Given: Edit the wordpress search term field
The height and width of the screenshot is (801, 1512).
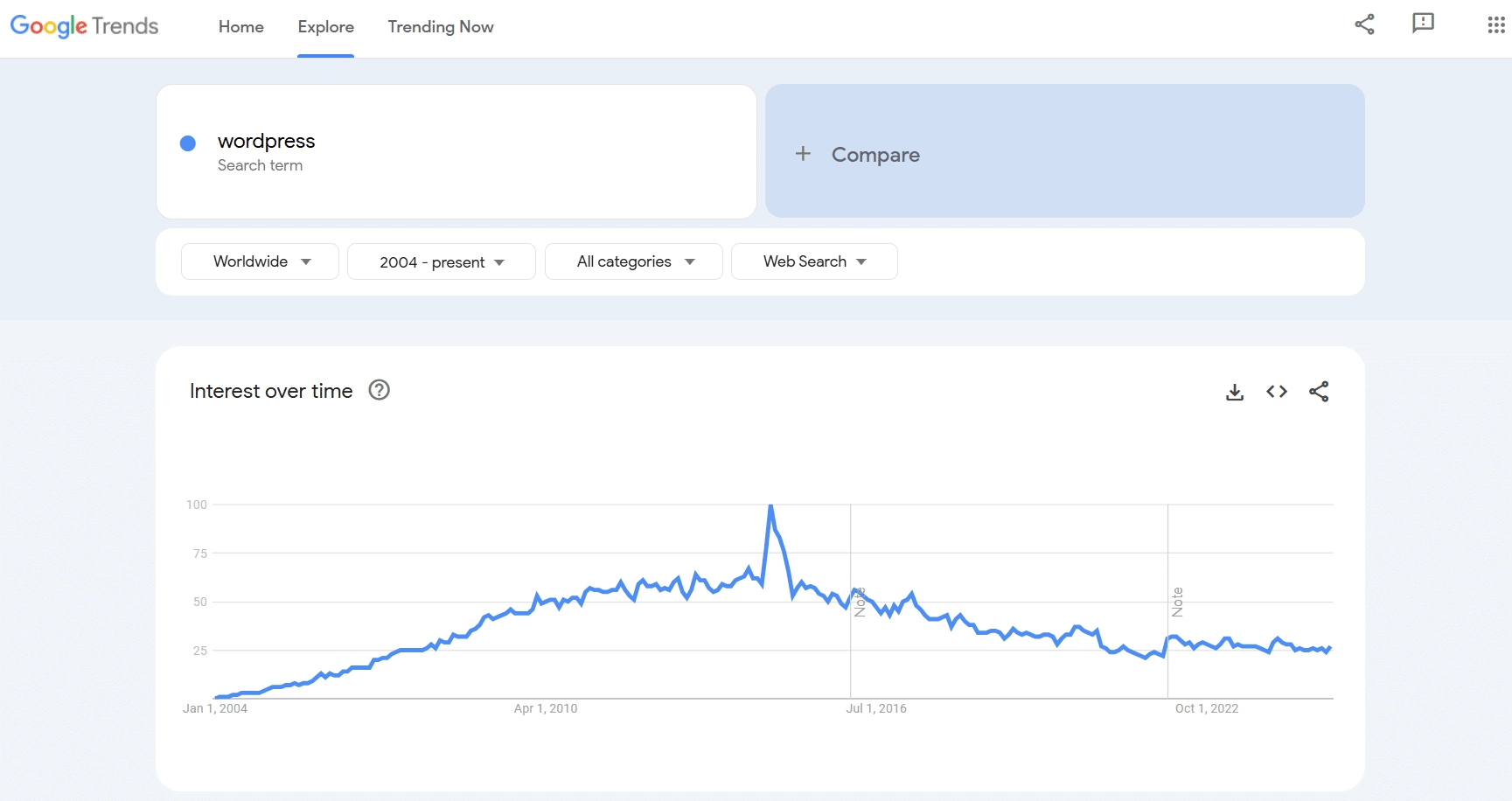Looking at the screenshot, I should point(266,141).
